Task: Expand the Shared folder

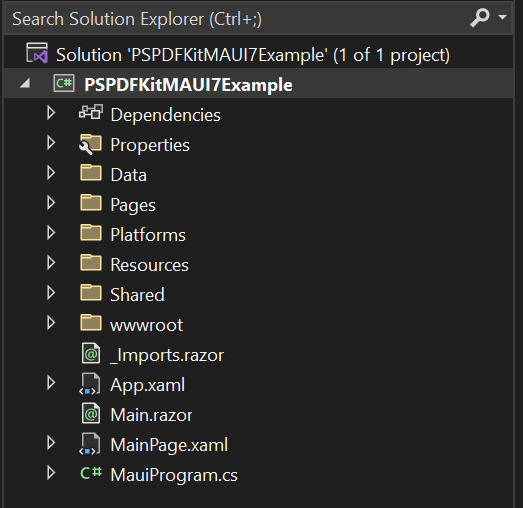Action: point(51,293)
